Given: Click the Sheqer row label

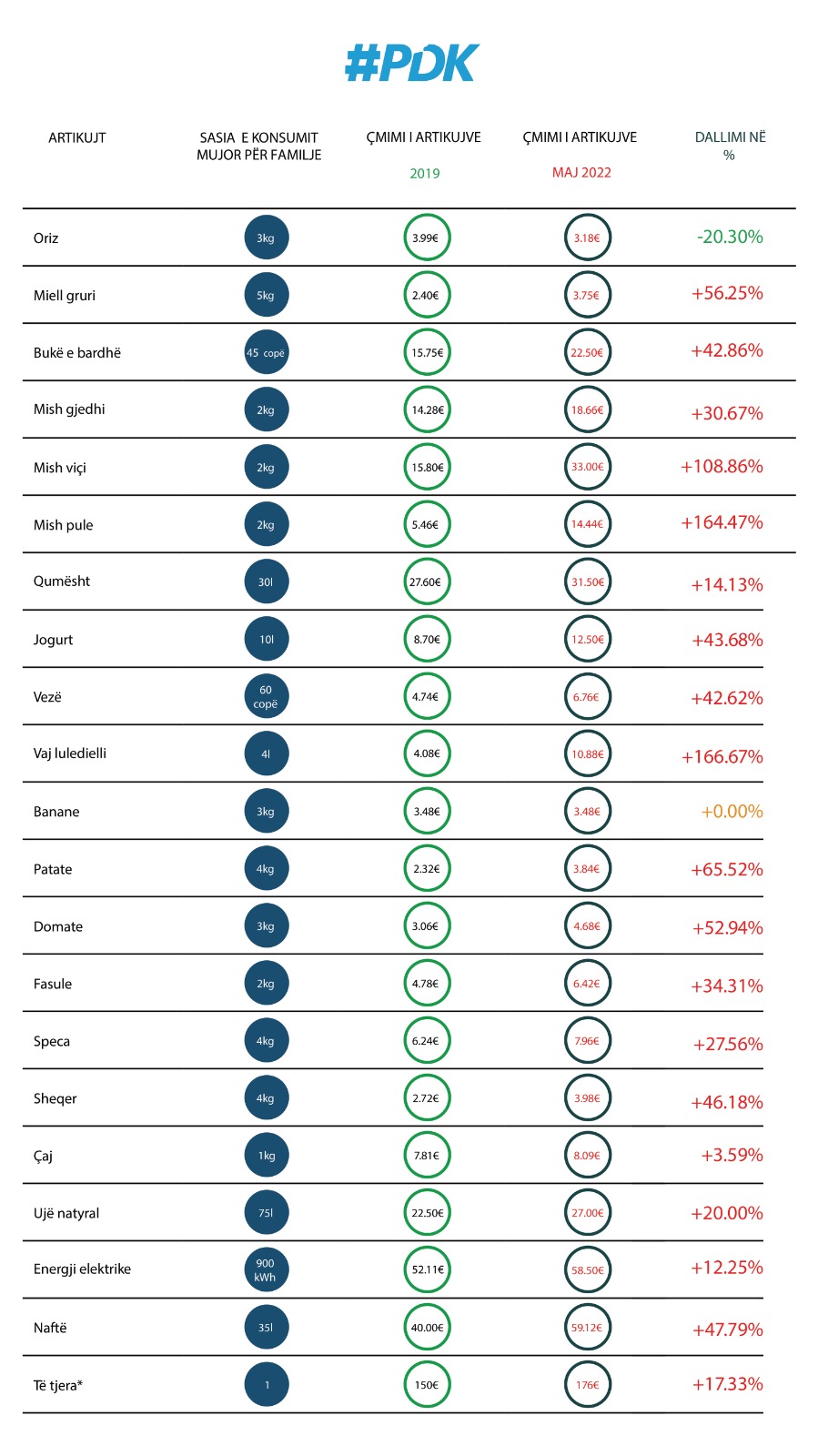Looking at the screenshot, I should tap(56, 1098).
